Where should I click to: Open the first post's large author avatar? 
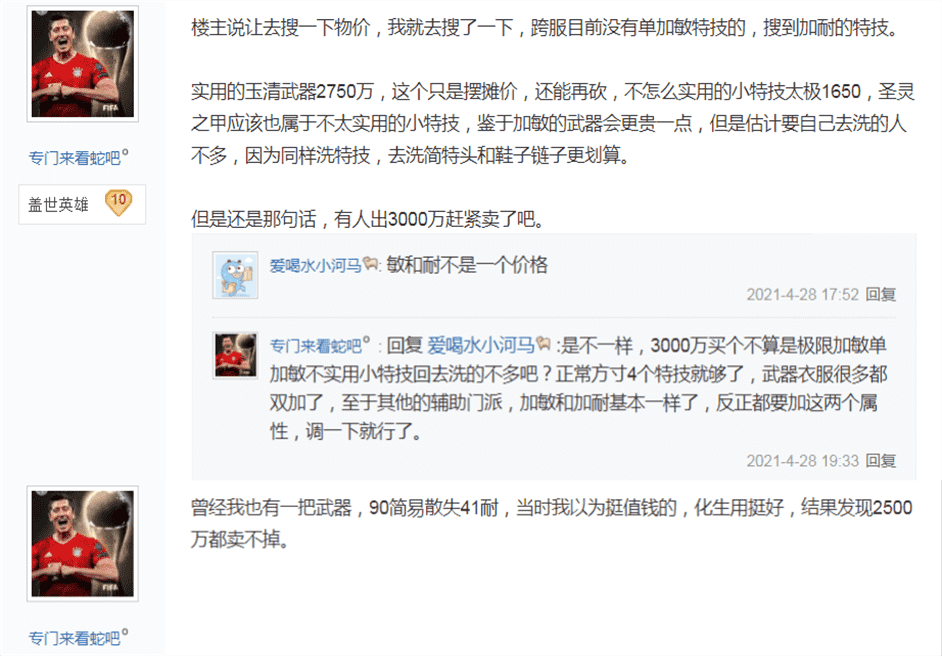tap(83, 64)
